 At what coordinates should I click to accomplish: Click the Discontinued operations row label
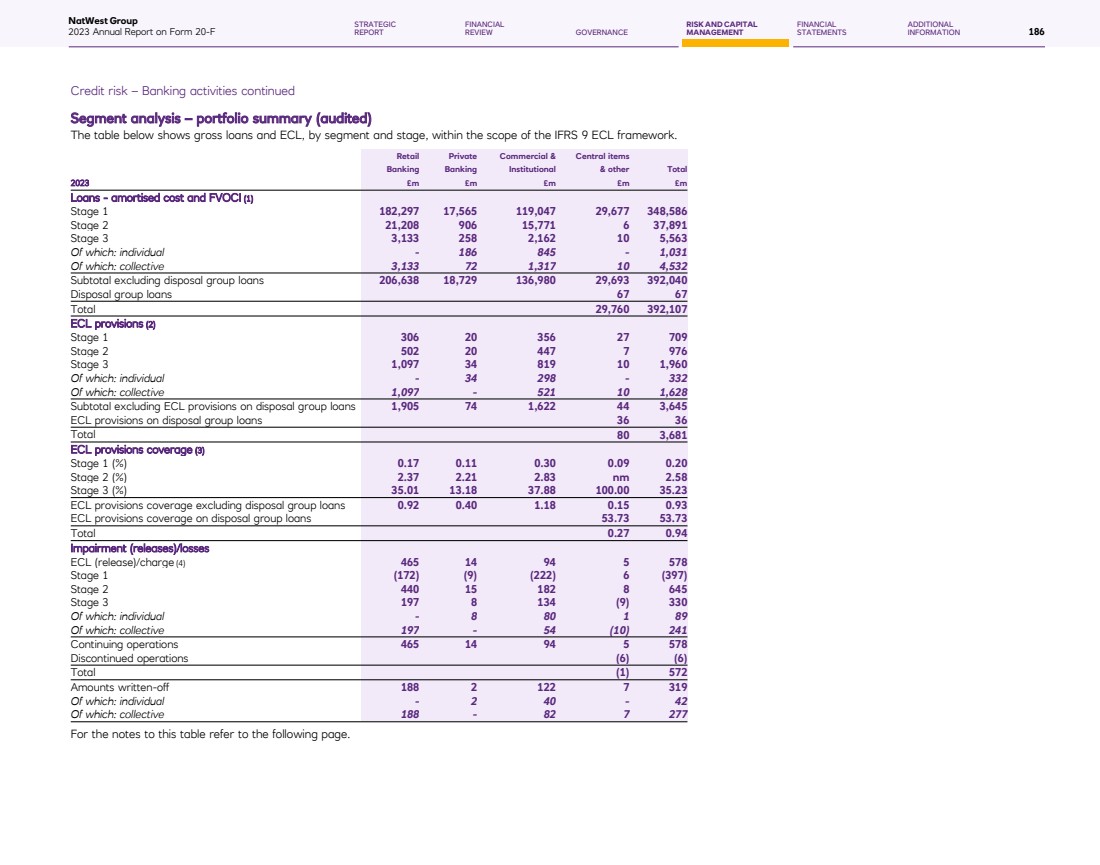click(x=129, y=658)
